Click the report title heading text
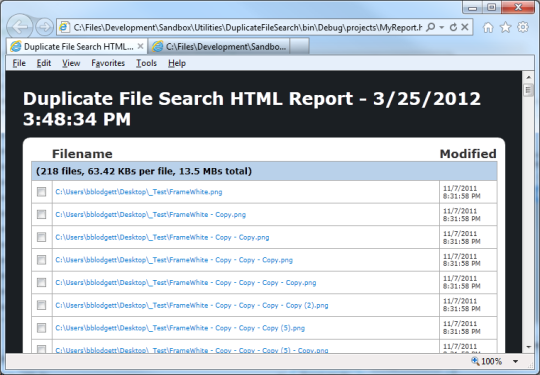Screen dimensions: 540x375 (252, 109)
